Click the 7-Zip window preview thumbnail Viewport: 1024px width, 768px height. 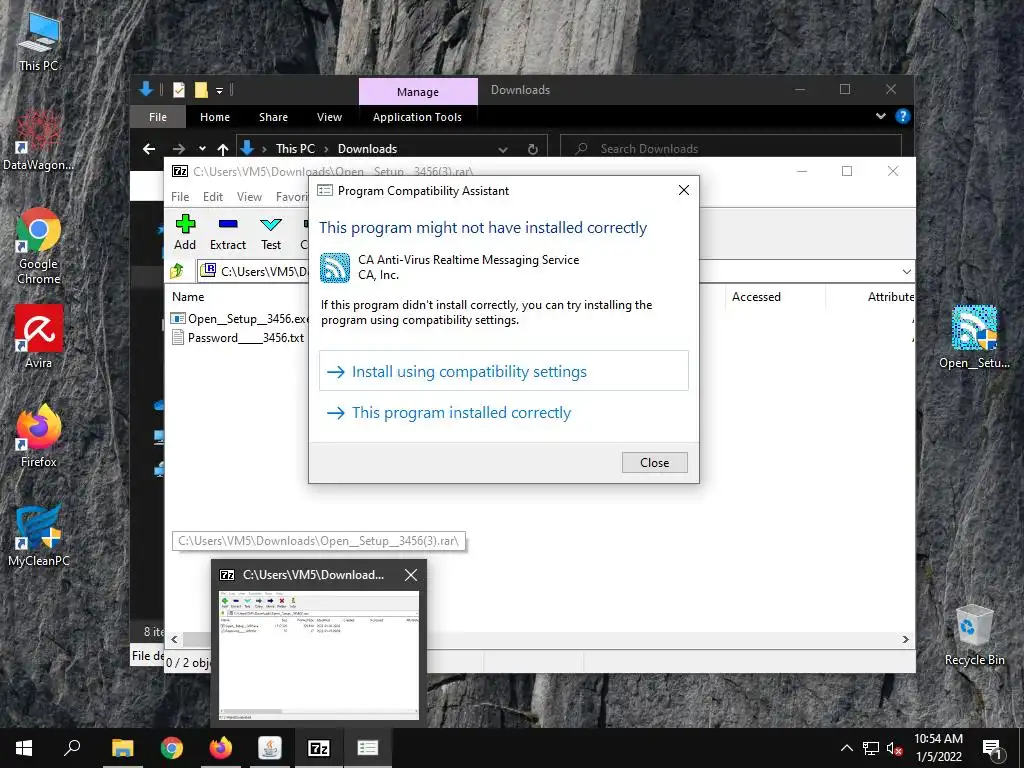[319, 655]
